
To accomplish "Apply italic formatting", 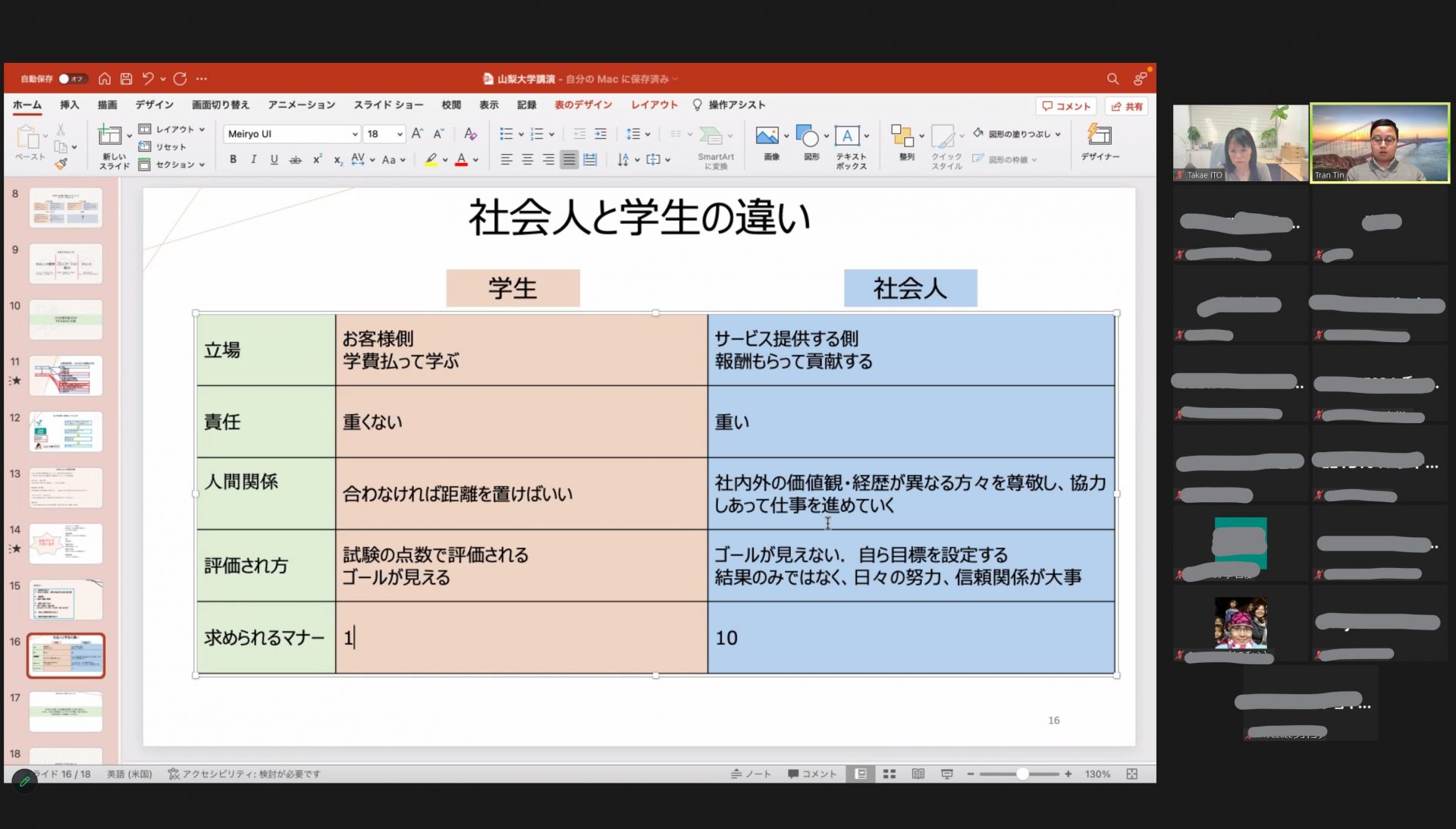I will pos(253,160).
